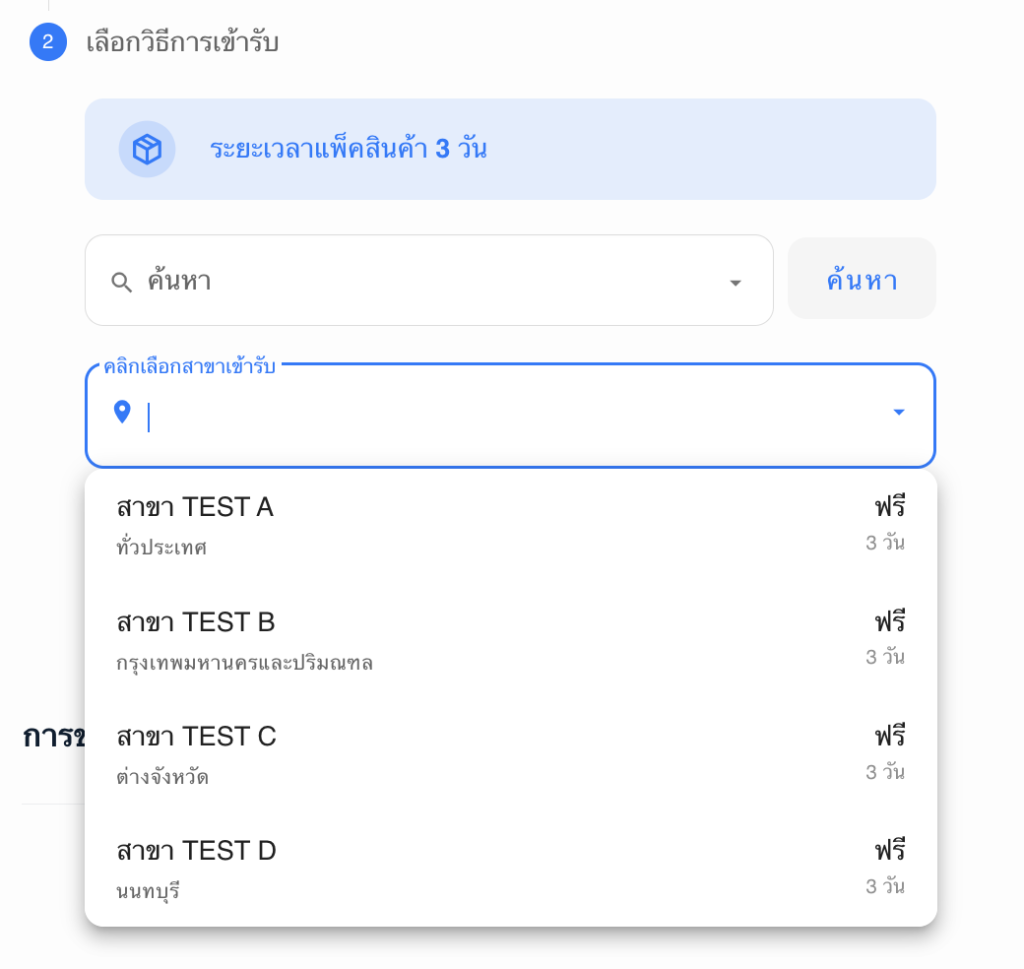Click the blue location pin icon
Viewport: 1024px width, 969px height.
[123, 412]
